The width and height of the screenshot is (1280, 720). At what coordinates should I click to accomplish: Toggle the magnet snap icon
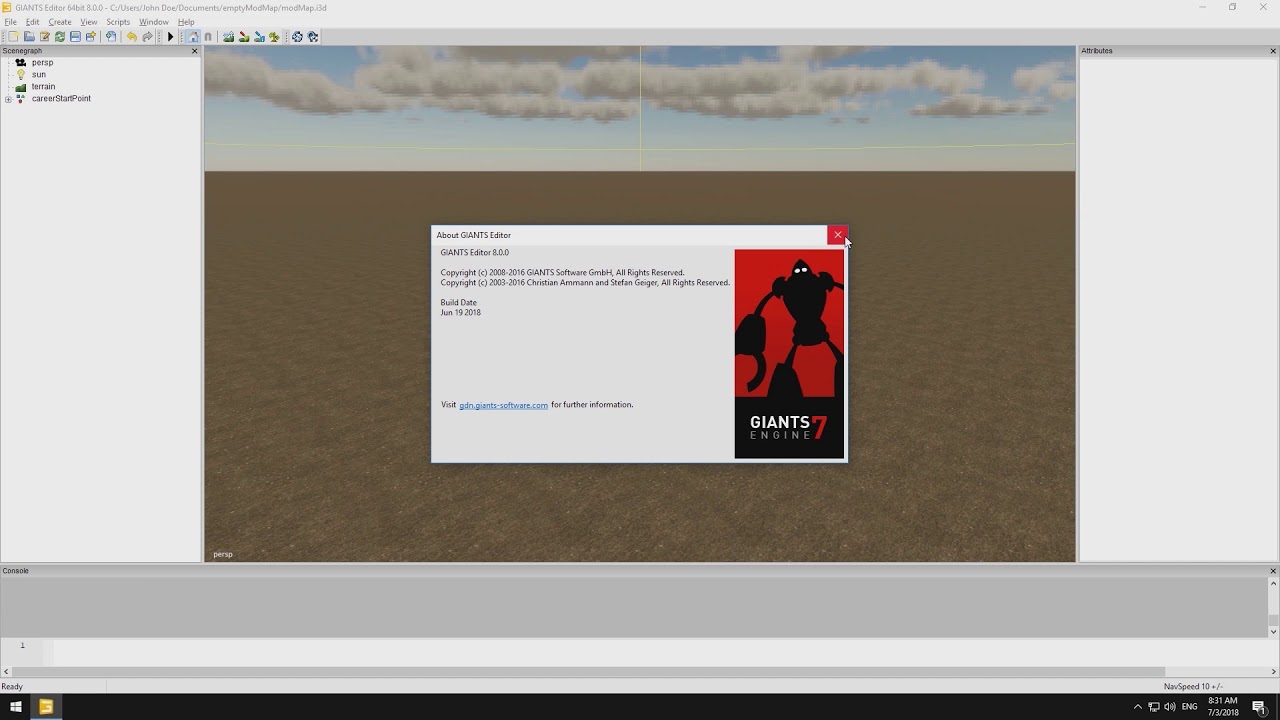[208, 37]
